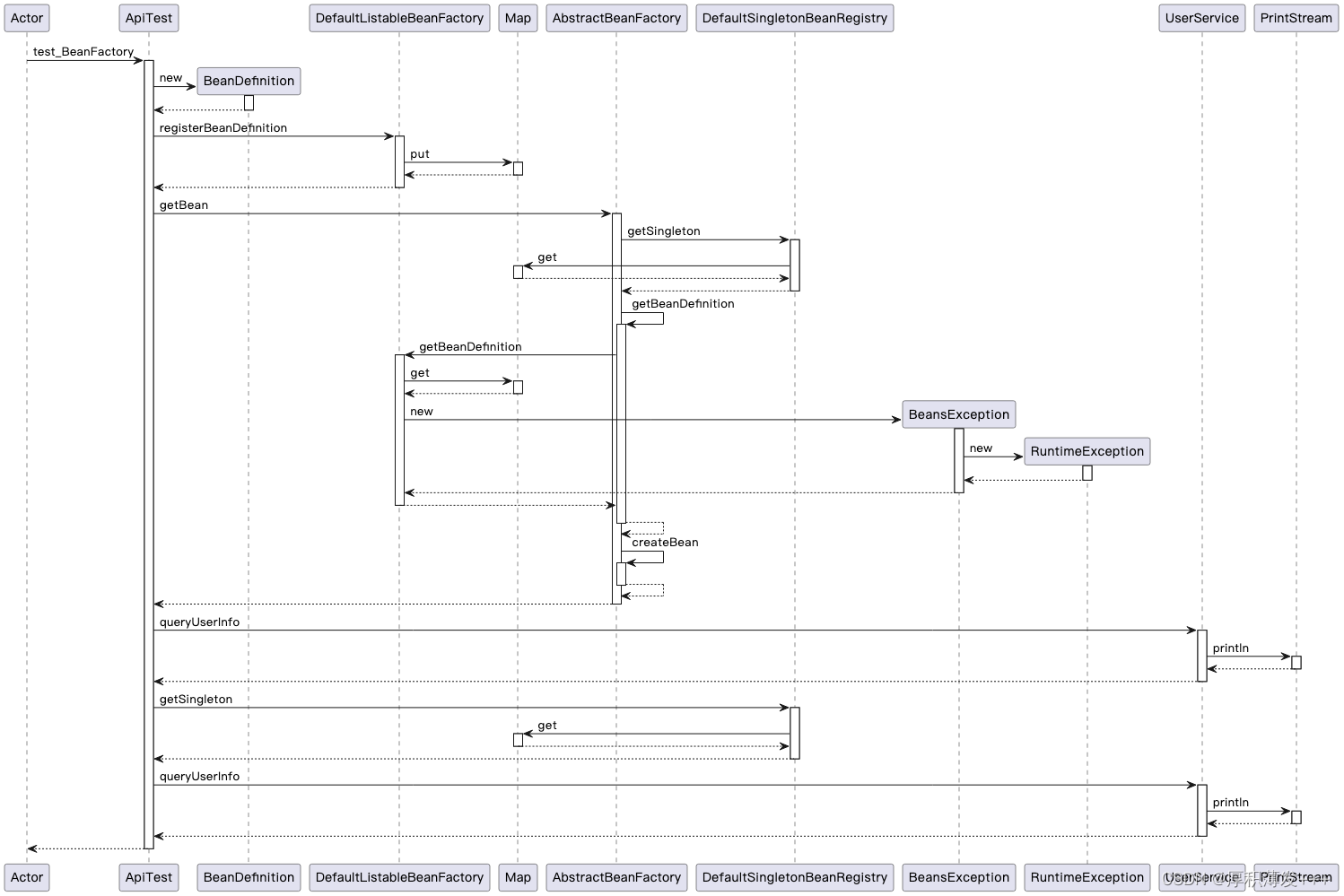This screenshot has width=1344, height=896.
Task: Click the BeanDefinition box created by the 'new' arrow
Action: pyautogui.click(x=249, y=81)
